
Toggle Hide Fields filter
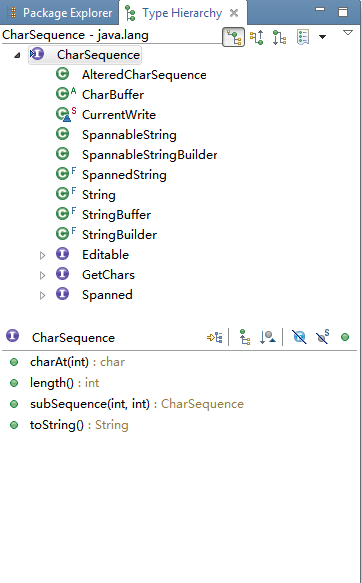pyautogui.click(x=299, y=337)
